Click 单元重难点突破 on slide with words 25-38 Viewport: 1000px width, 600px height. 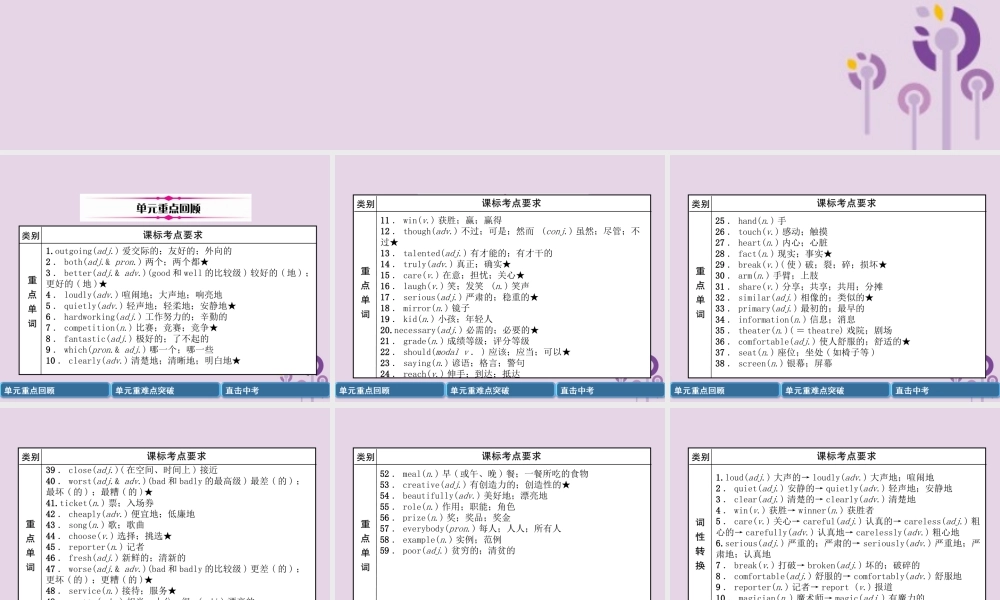(835, 391)
